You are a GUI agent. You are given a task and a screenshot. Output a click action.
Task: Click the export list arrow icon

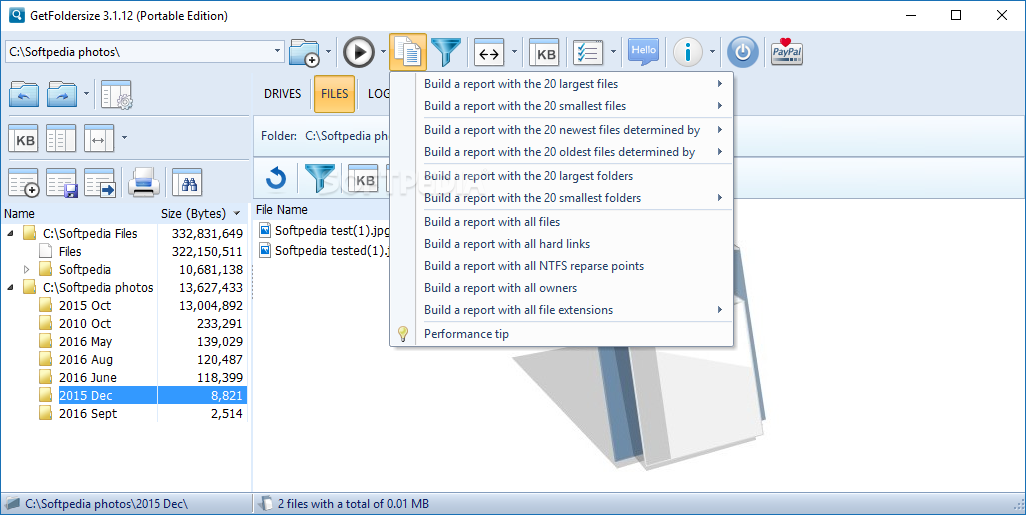point(99,183)
